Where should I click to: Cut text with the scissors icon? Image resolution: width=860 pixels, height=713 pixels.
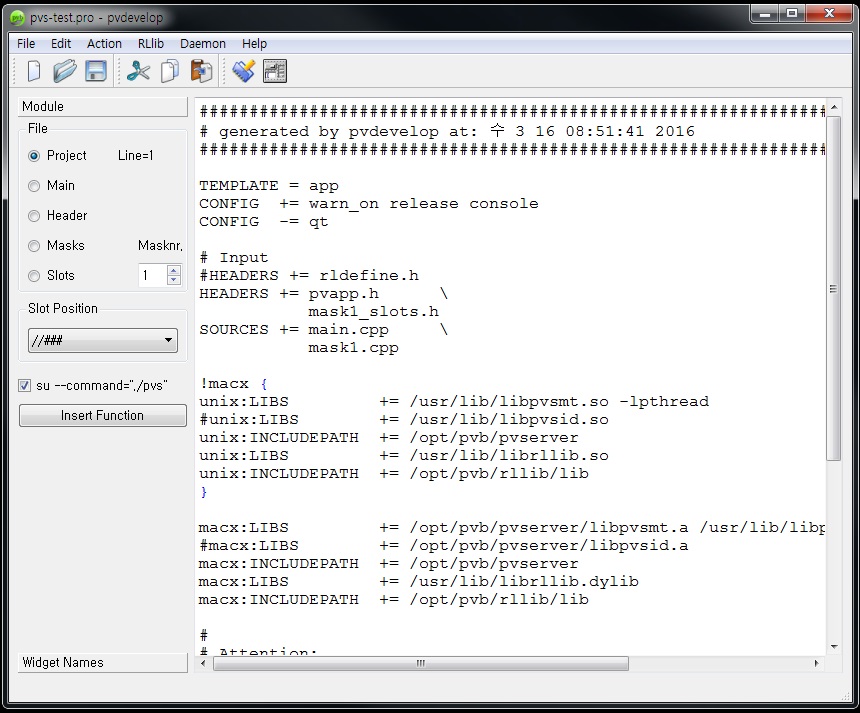tap(139, 70)
